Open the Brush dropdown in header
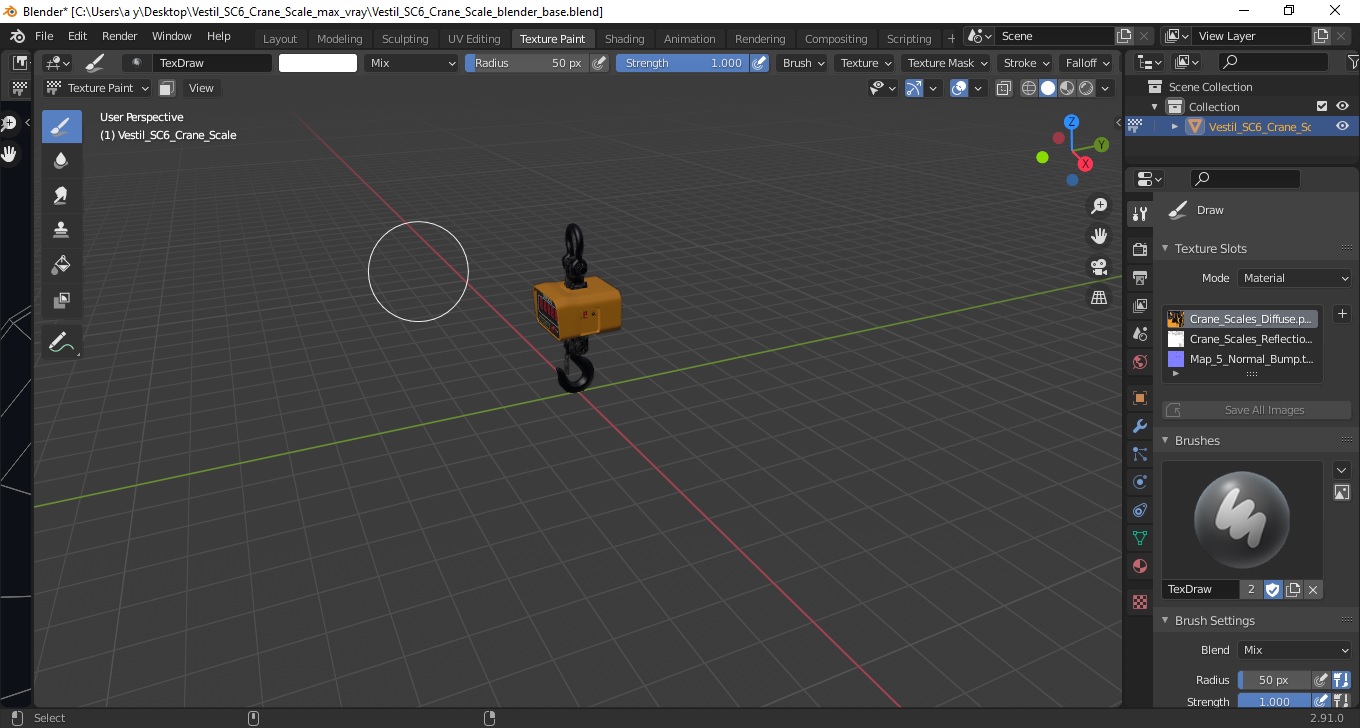Viewport: 1360px width, 728px height. pos(804,63)
